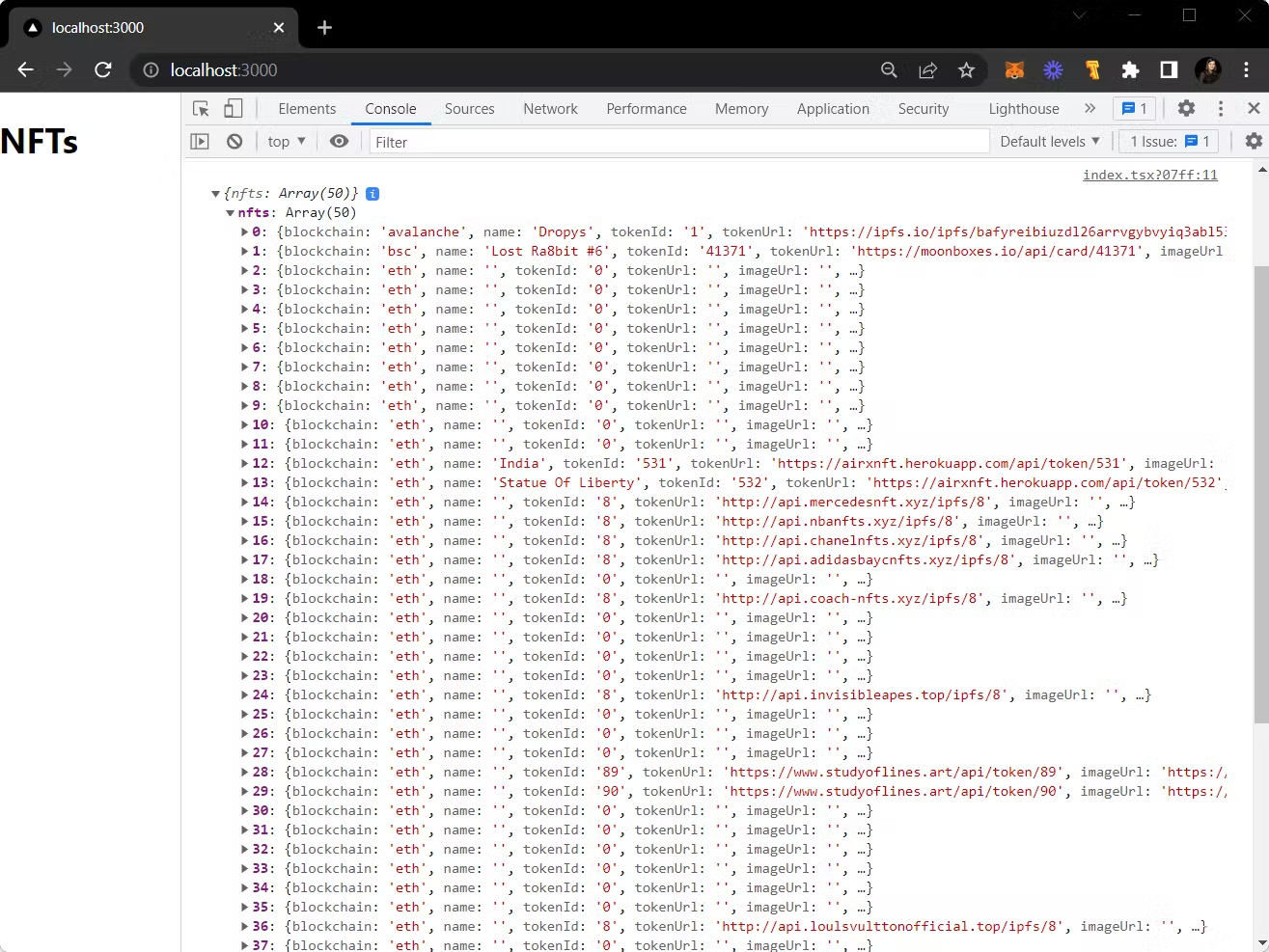This screenshot has height=952, width=1269.
Task: Switch to the Elements tab
Action: pyautogui.click(x=307, y=109)
